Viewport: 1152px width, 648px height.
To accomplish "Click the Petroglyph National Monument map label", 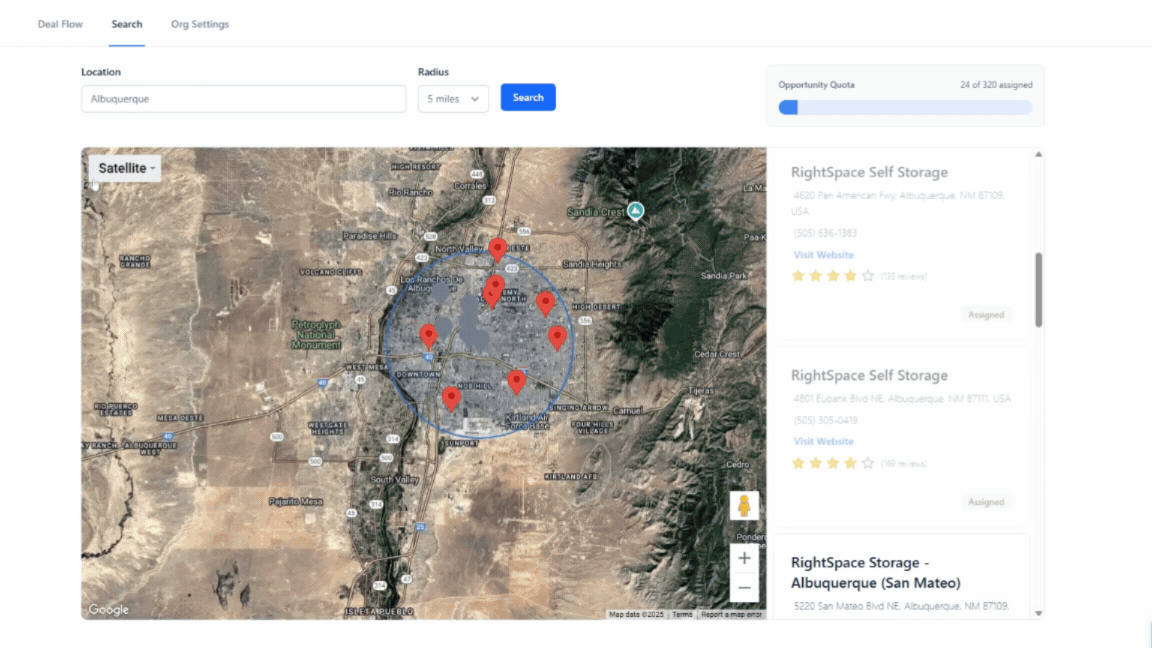I will (x=316, y=334).
